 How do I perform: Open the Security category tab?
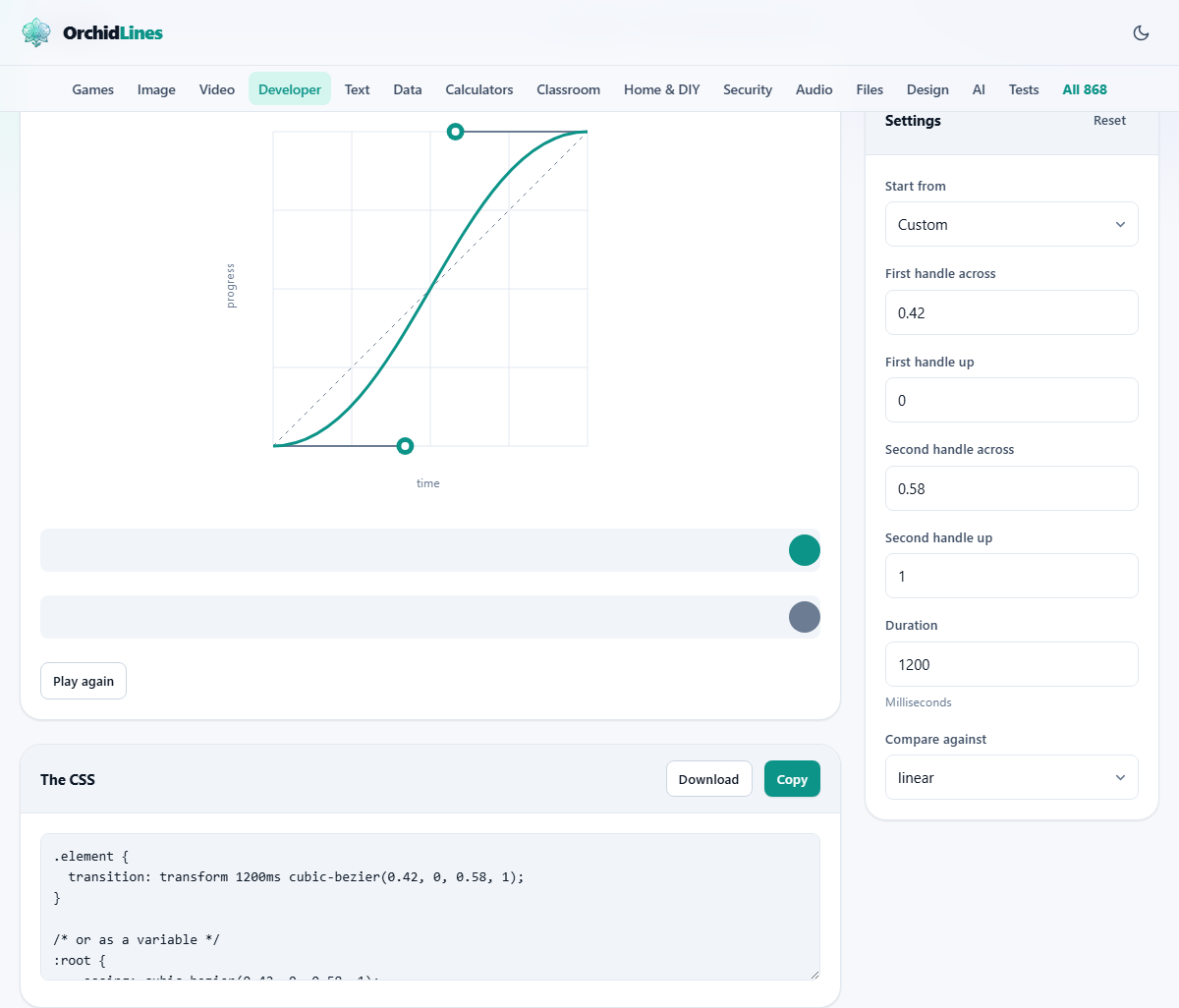click(x=748, y=89)
